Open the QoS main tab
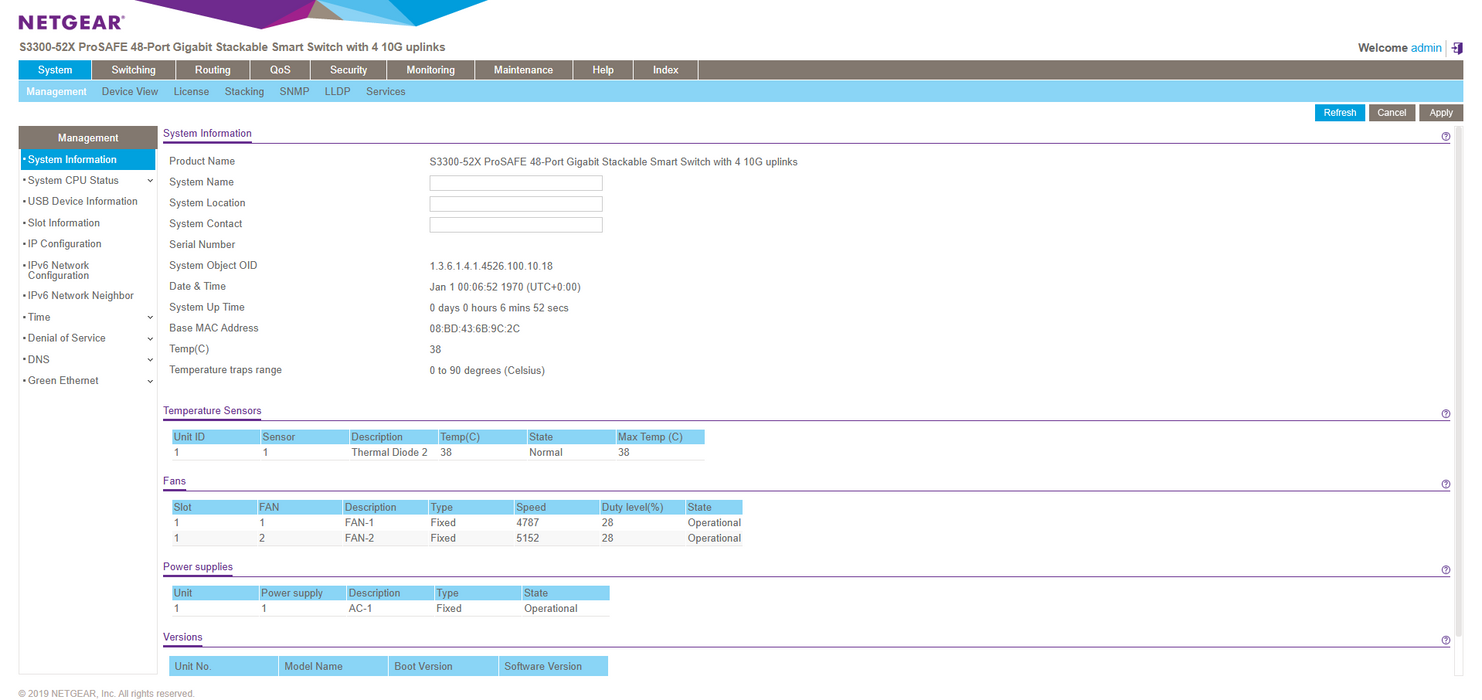 coord(280,70)
